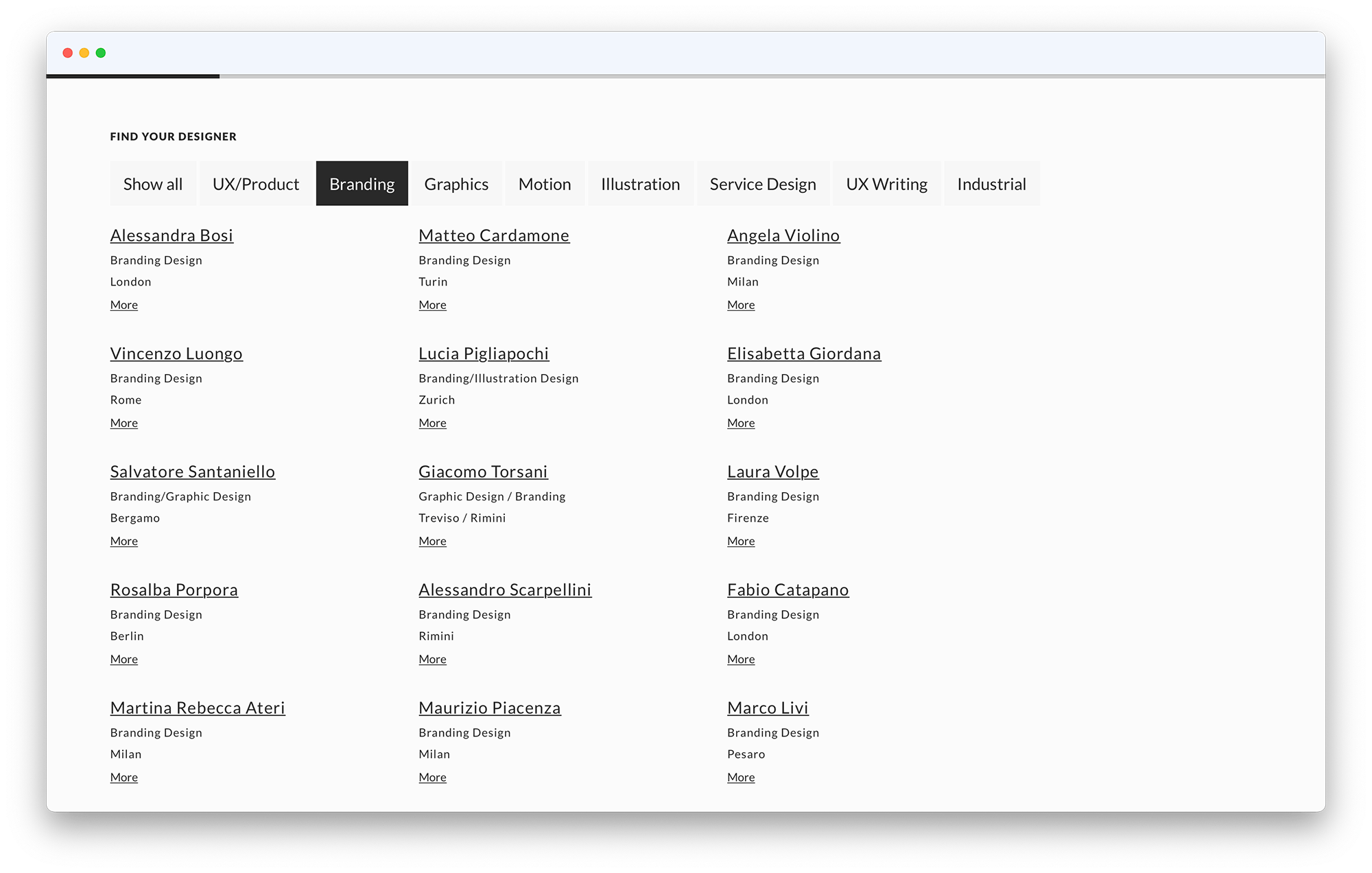Click Firenze location under Laura Volpe
The height and width of the screenshot is (873, 1372).
pos(748,517)
